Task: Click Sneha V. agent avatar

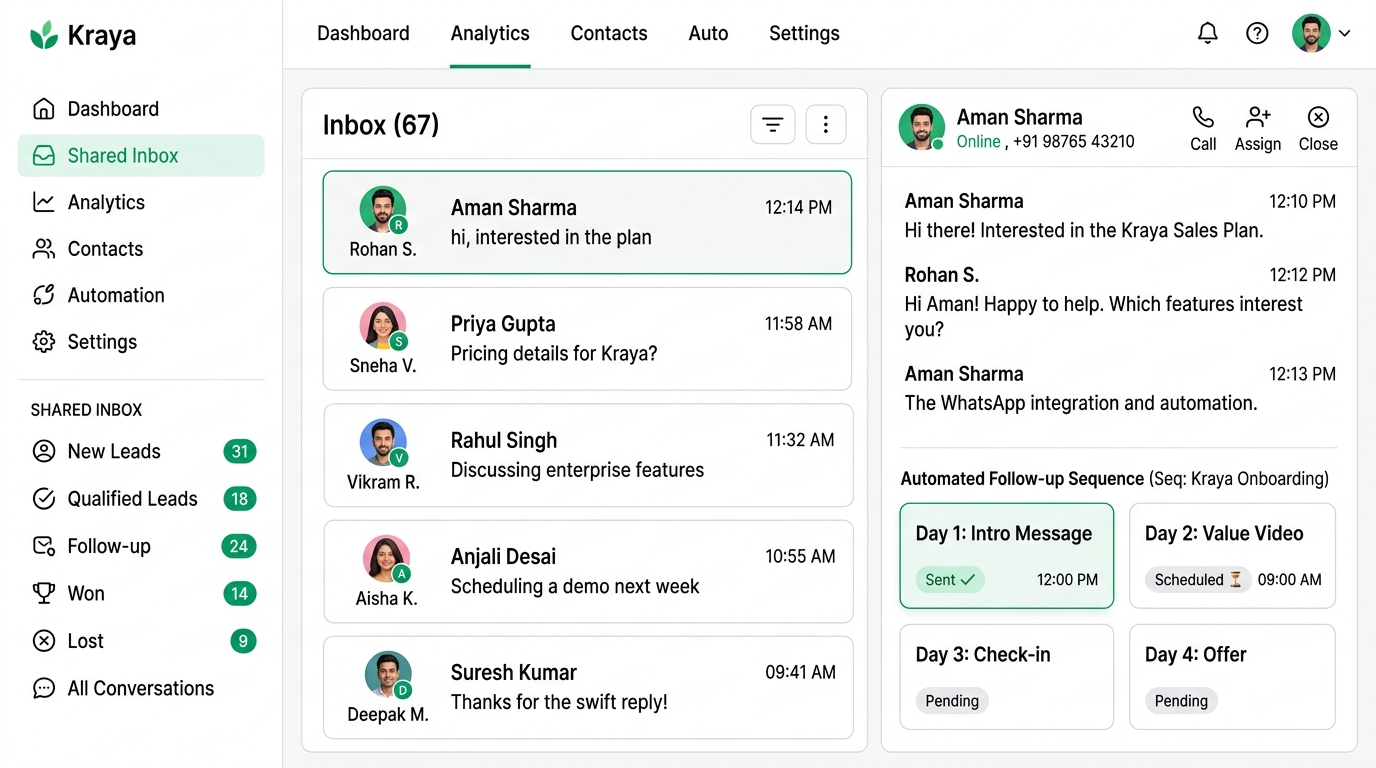Action: click(x=383, y=326)
